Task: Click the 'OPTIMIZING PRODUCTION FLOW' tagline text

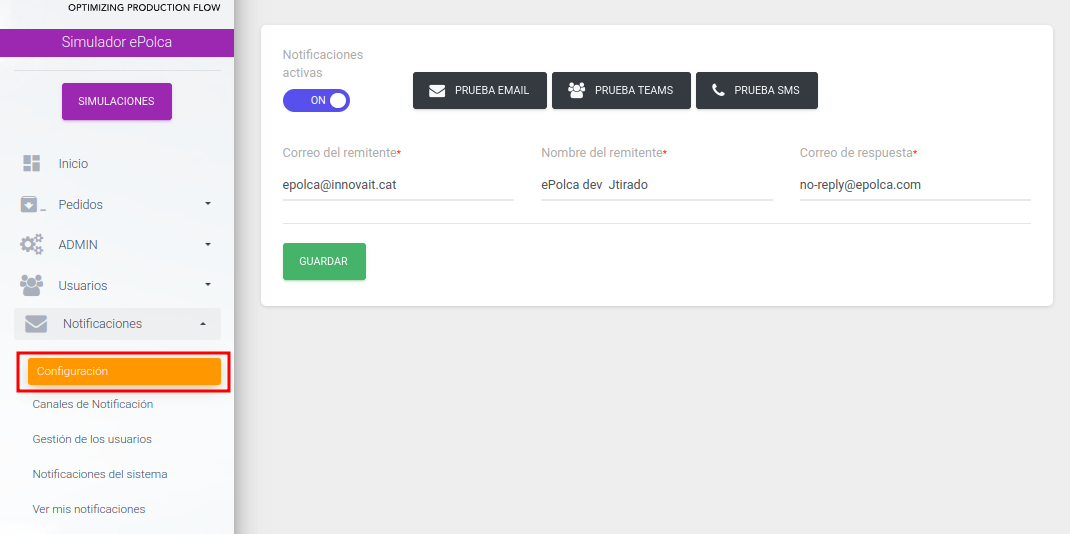Action: 144,8
